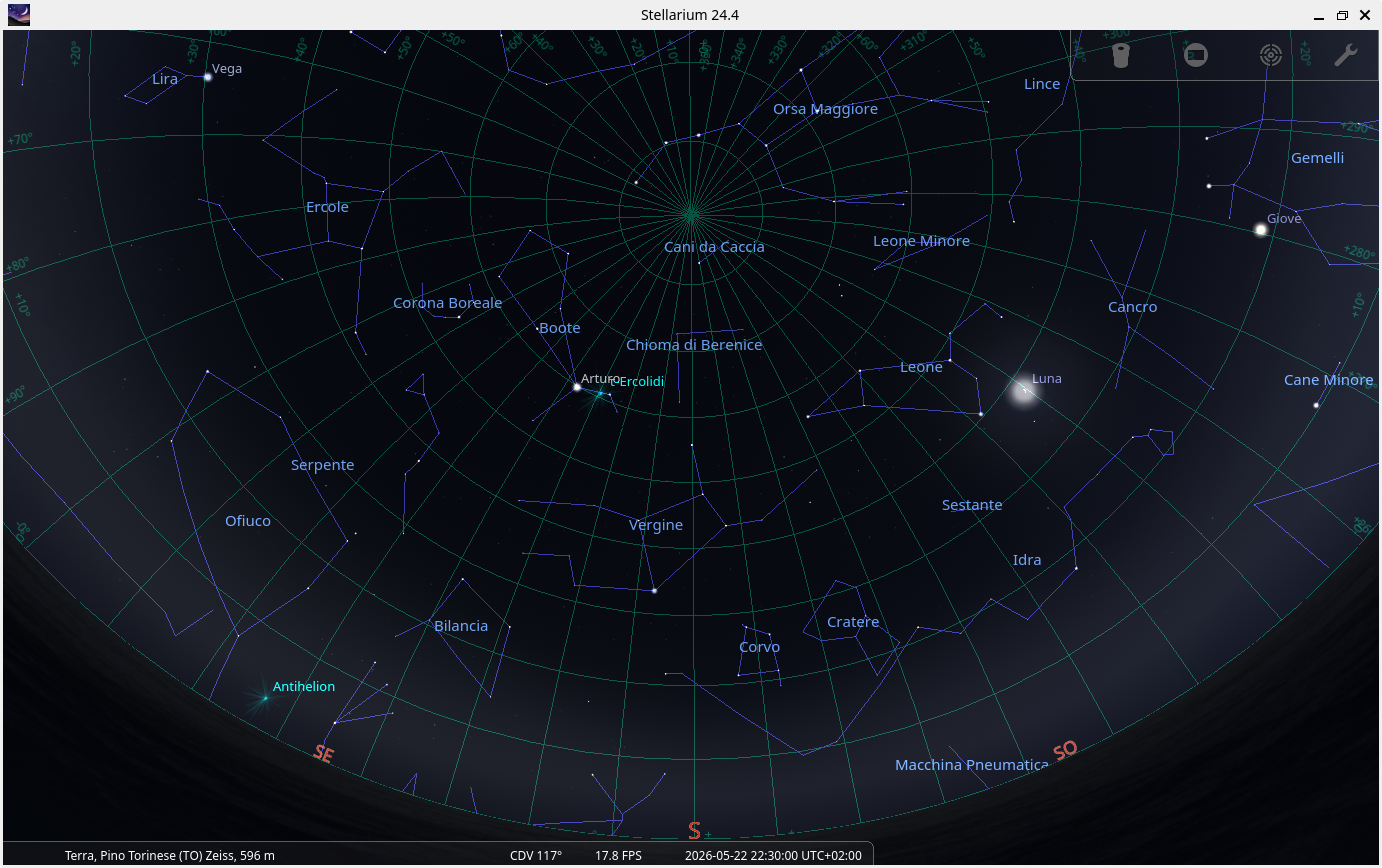
Task: Click the Ofiuco constellation label
Action: (x=248, y=521)
